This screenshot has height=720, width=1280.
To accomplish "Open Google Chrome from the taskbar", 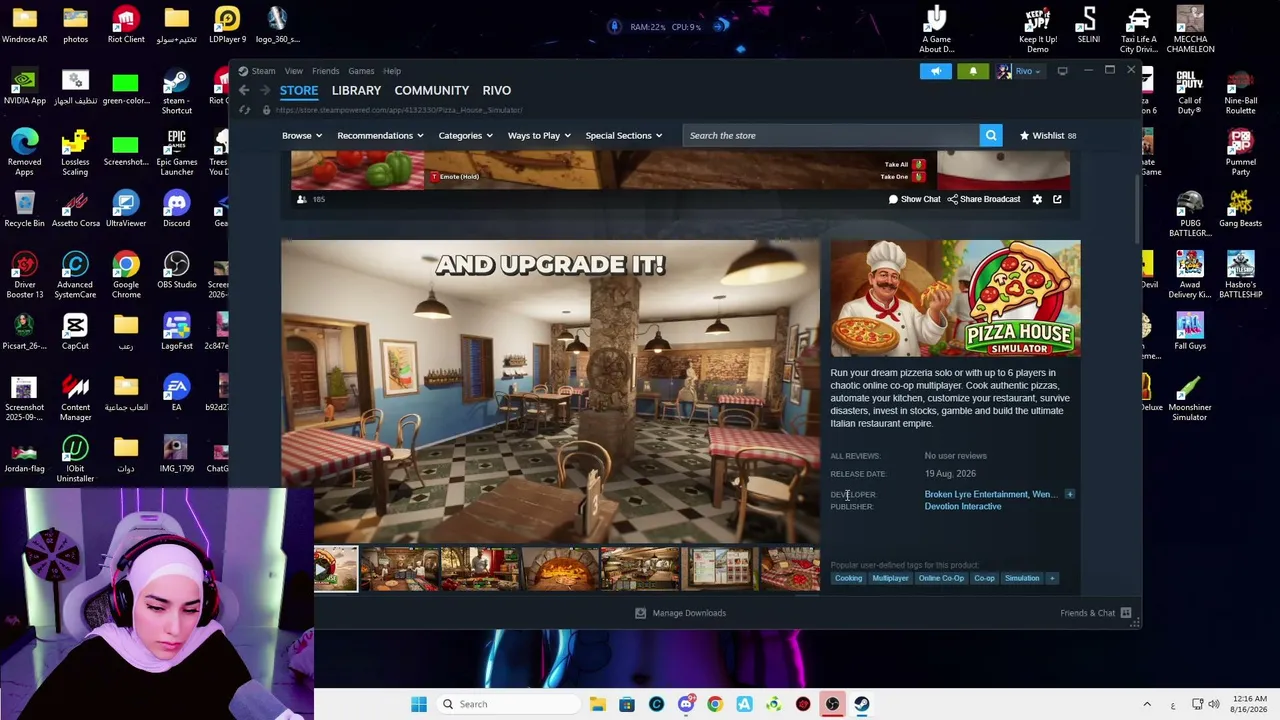I will pos(715,704).
